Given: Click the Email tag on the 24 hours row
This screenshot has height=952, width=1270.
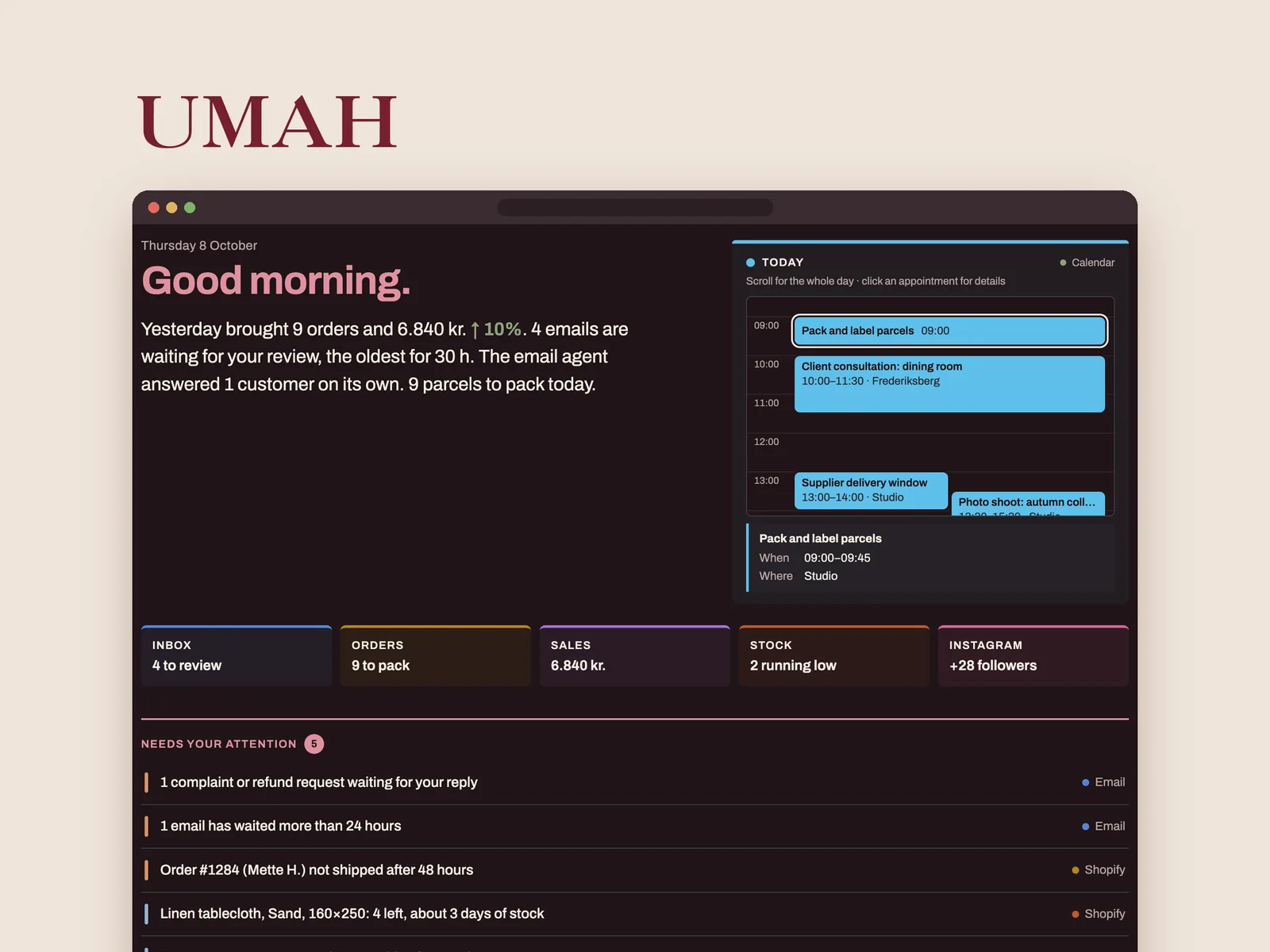Looking at the screenshot, I should coord(1103,827).
